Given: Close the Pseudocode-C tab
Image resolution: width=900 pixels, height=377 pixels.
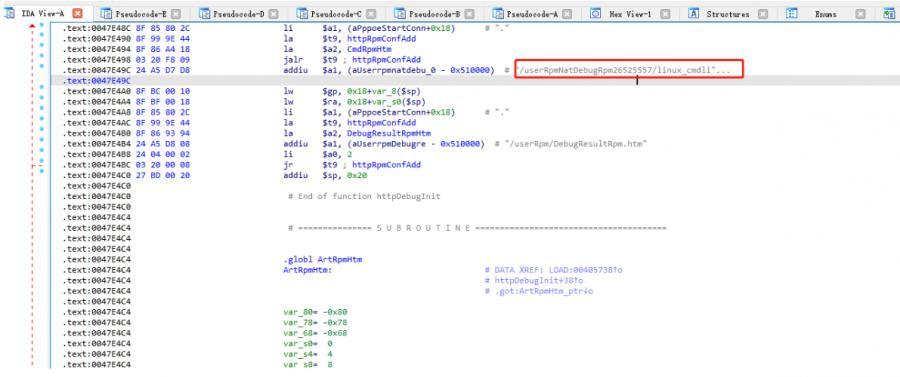Looking at the screenshot, I should 372,13.
